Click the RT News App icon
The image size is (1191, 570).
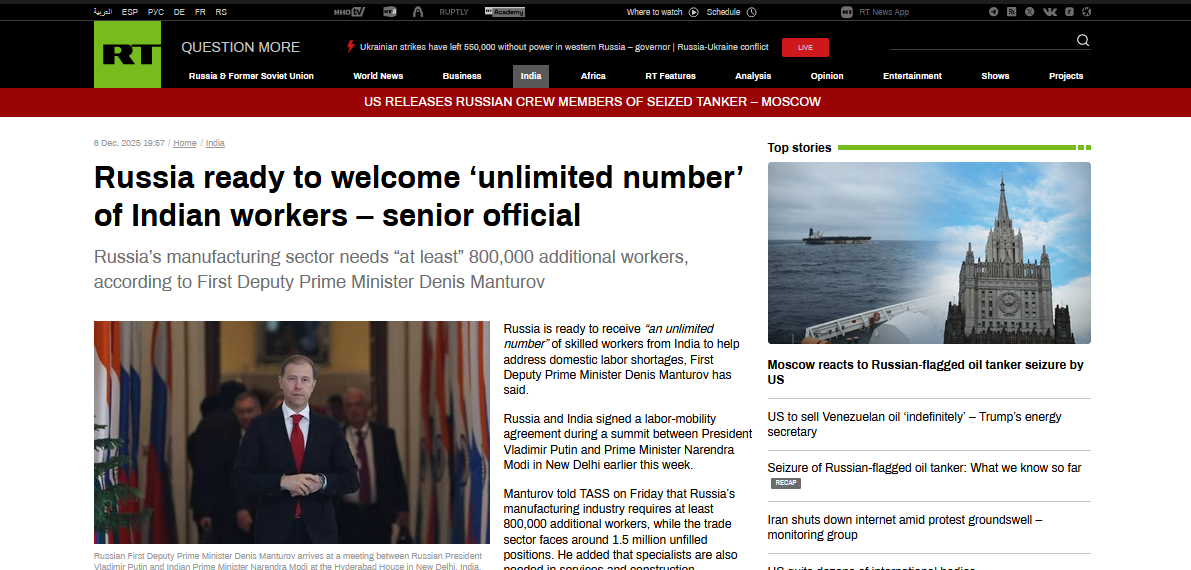pyautogui.click(x=847, y=11)
